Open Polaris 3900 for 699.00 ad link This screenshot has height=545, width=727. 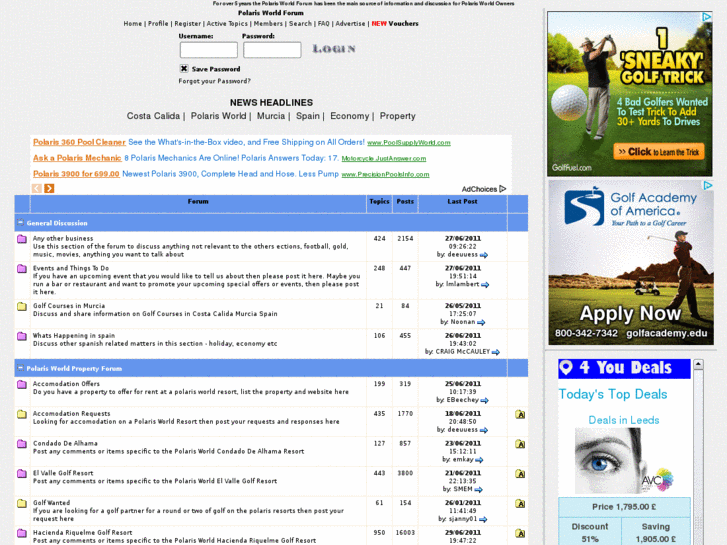coord(76,174)
